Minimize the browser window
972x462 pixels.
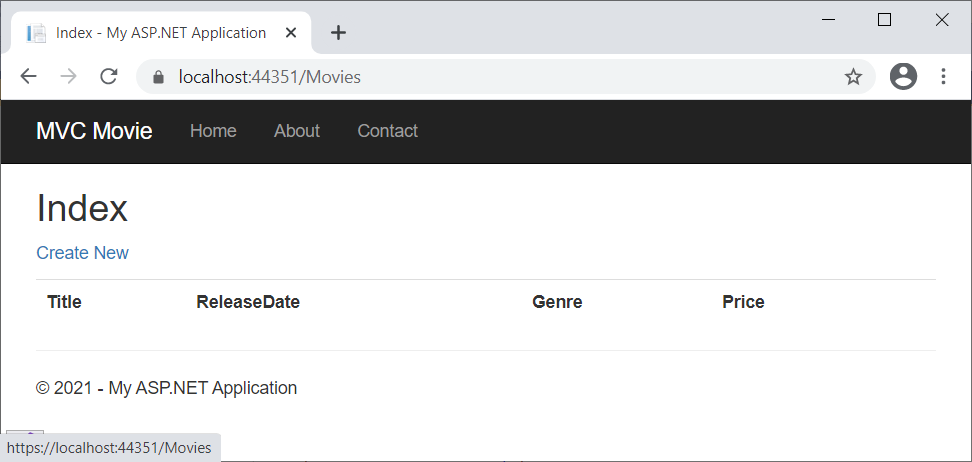click(x=828, y=19)
